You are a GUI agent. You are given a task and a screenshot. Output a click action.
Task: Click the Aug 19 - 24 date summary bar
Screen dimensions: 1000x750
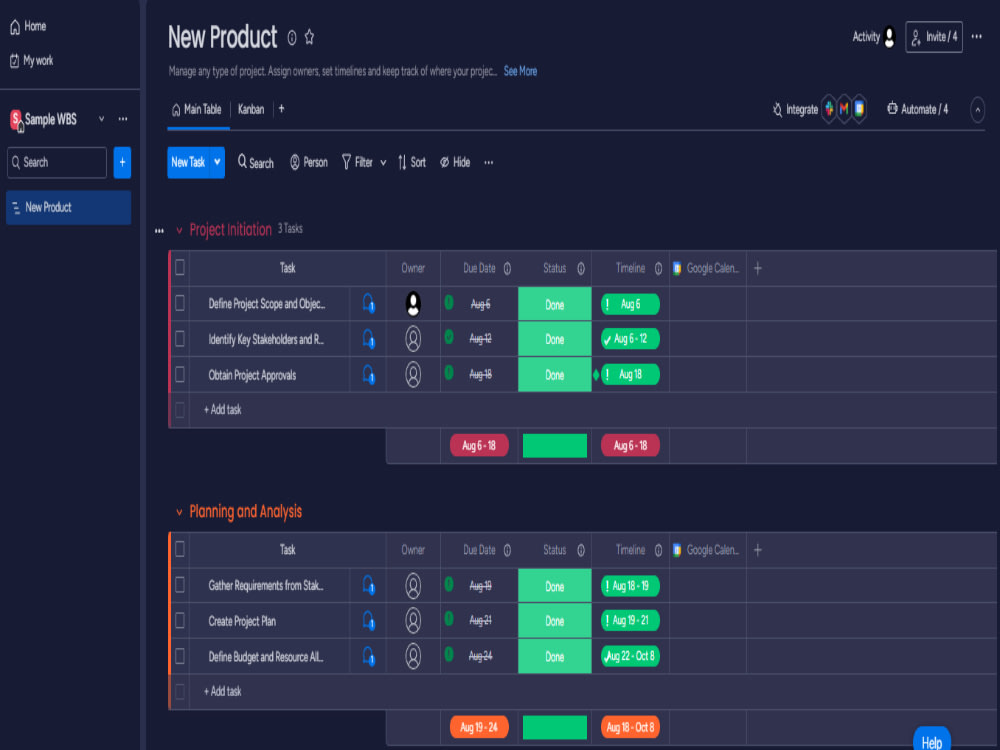tap(479, 727)
